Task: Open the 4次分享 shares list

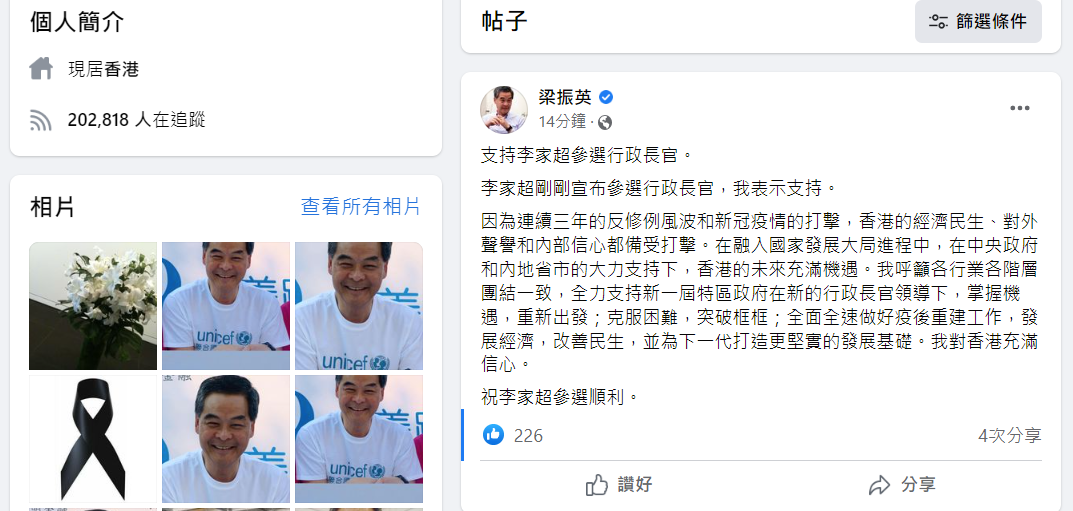Action: pos(1009,435)
